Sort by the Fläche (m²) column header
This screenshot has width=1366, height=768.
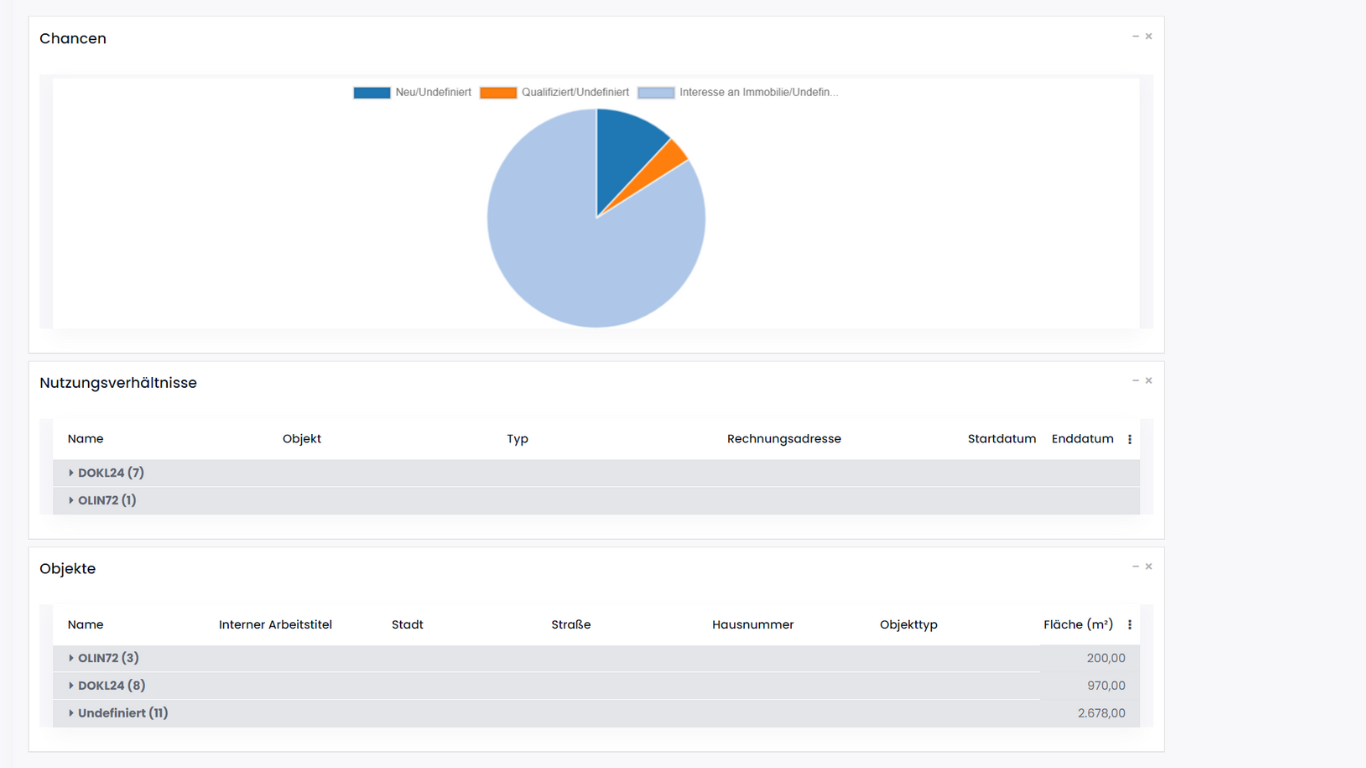[x=1078, y=624]
